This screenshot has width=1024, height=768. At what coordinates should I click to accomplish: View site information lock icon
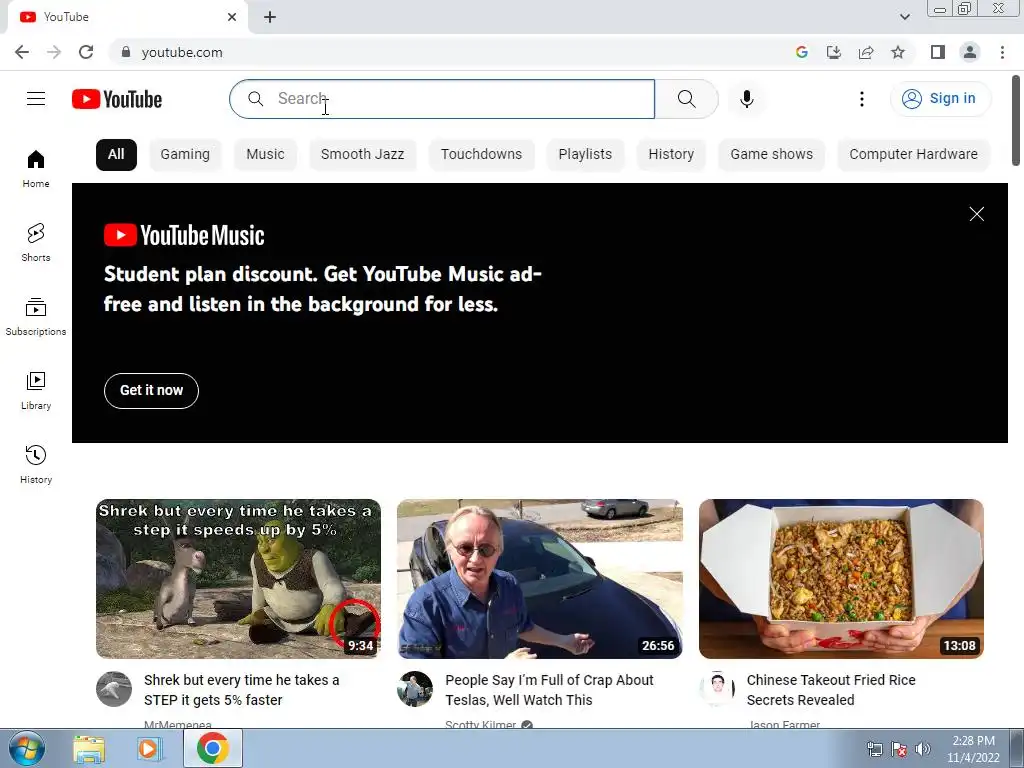(x=126, y=52)
